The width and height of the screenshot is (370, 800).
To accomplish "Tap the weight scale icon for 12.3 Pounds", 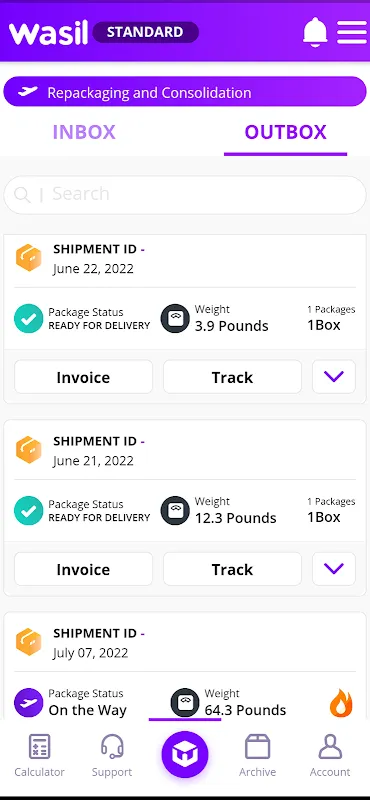I will tap(175, 511).
